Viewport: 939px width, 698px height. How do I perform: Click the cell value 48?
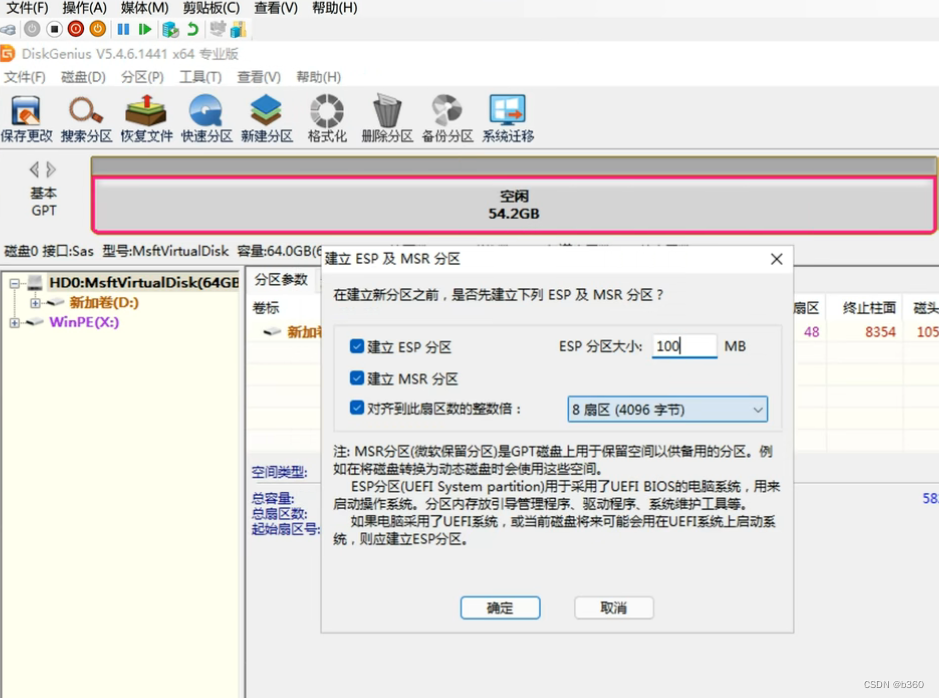pos(811,332)
